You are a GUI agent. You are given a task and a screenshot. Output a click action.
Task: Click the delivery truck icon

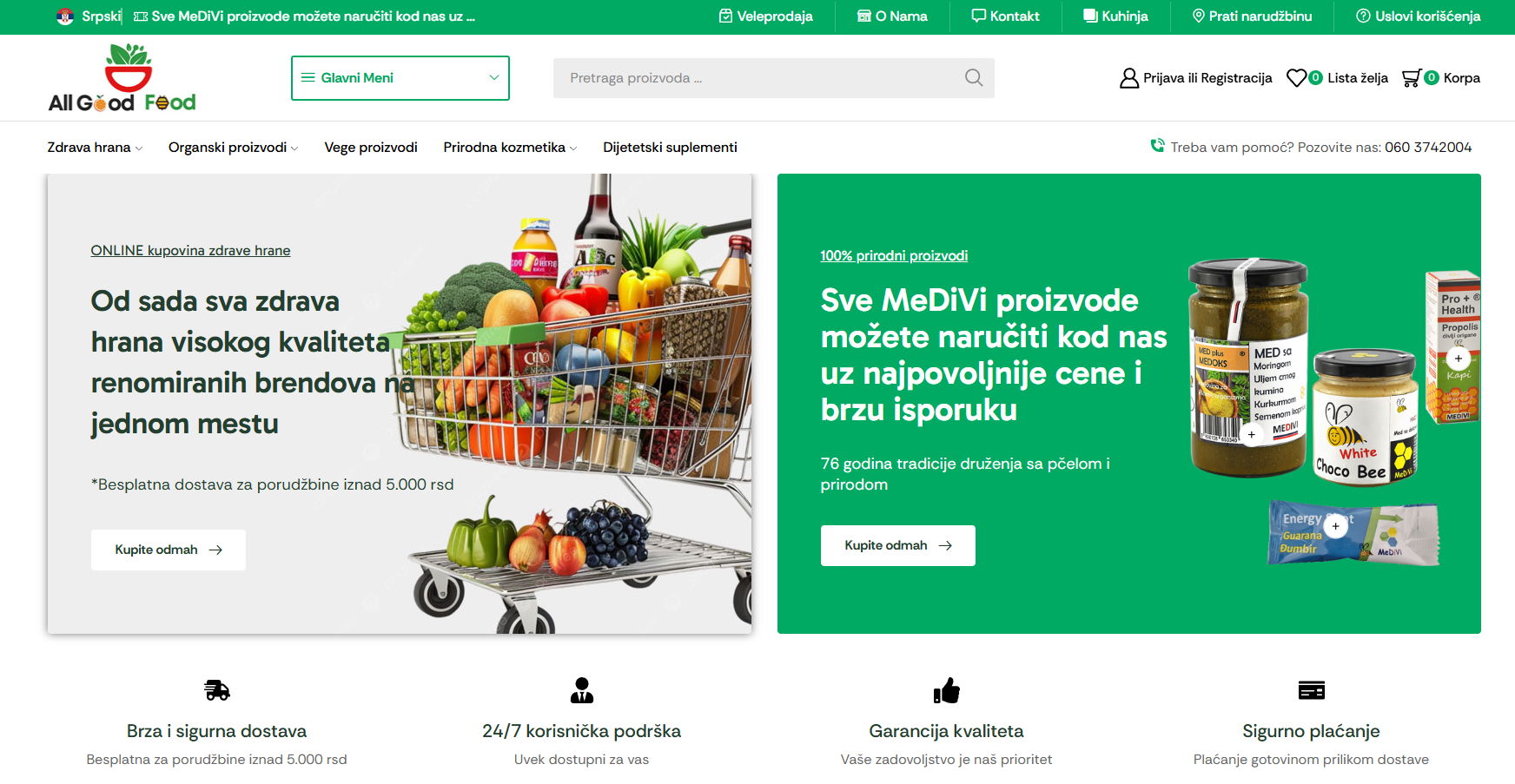[217, 690]
